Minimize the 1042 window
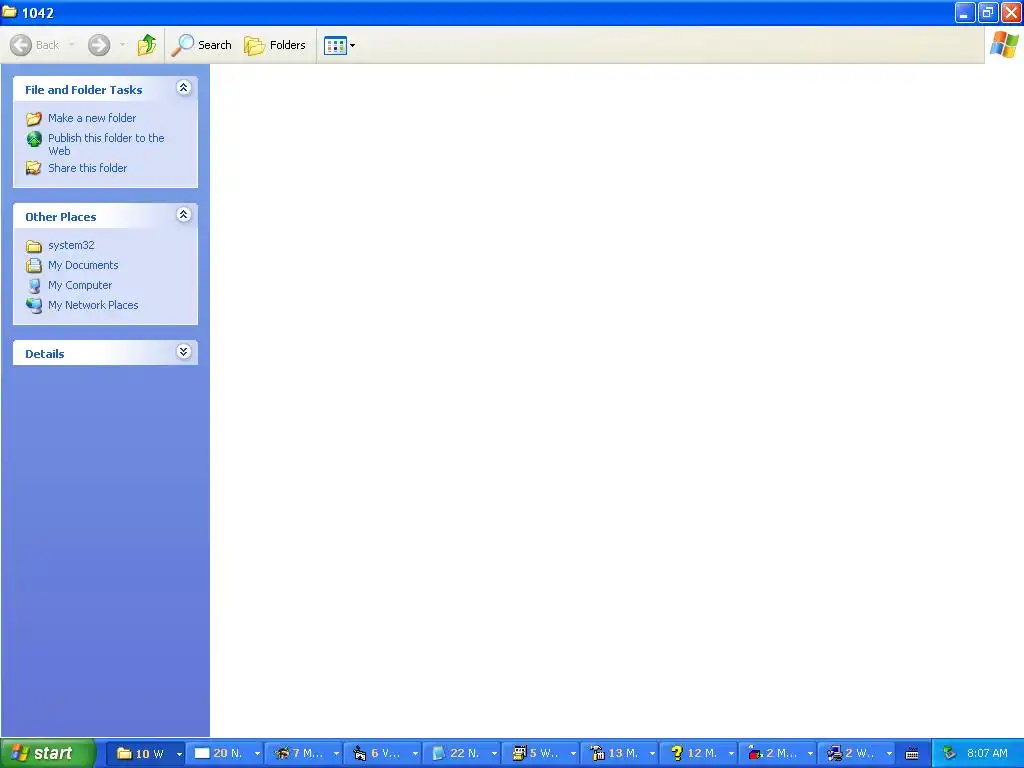This screenshot has width=1024, height=768. (965, 12)
